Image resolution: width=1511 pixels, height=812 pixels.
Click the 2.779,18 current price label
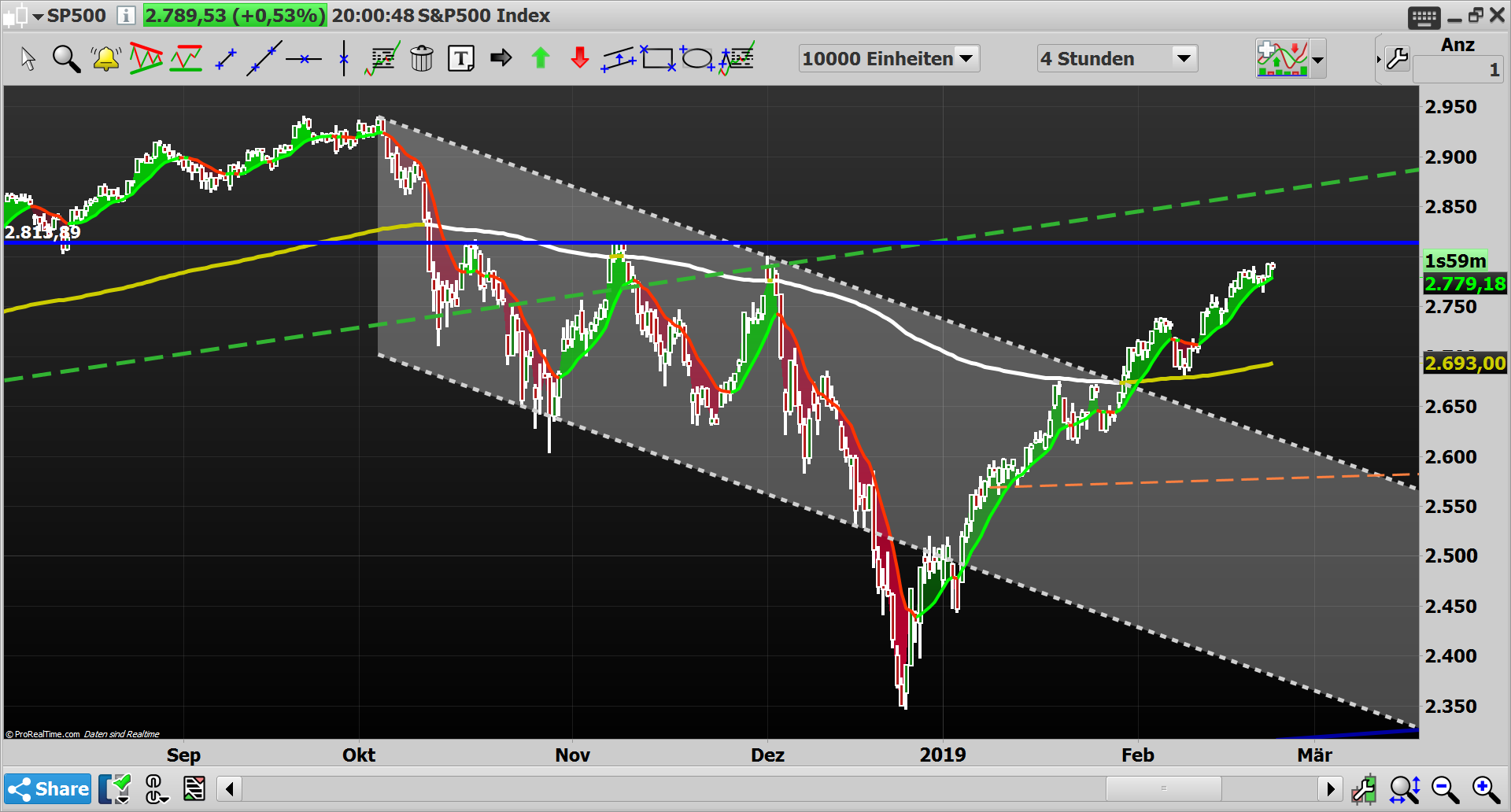(x=1465, y=284)
